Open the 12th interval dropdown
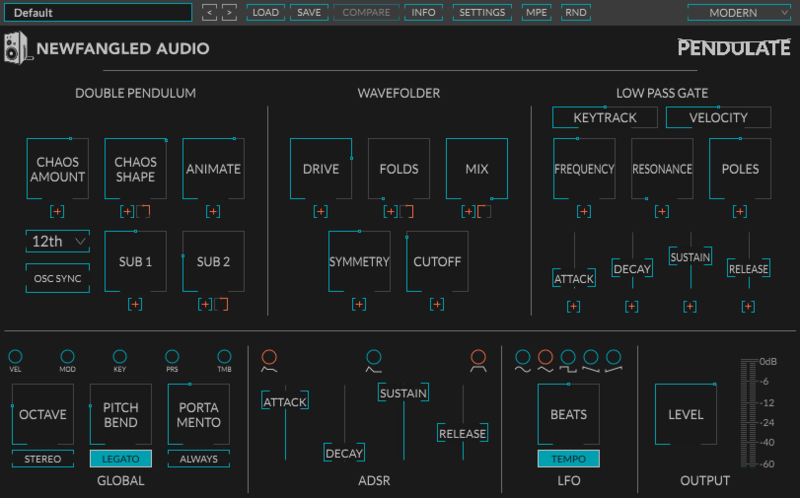This screenshot has width=800, height=498. tap(57, 241)
